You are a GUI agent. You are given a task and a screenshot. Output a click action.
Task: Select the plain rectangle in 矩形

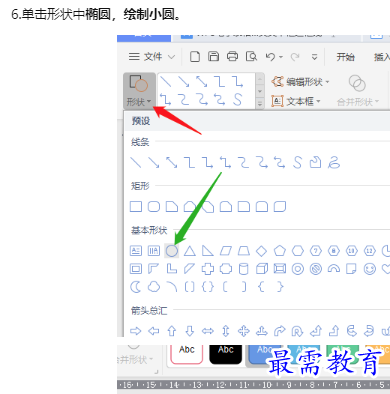click(x=136, y=207)
